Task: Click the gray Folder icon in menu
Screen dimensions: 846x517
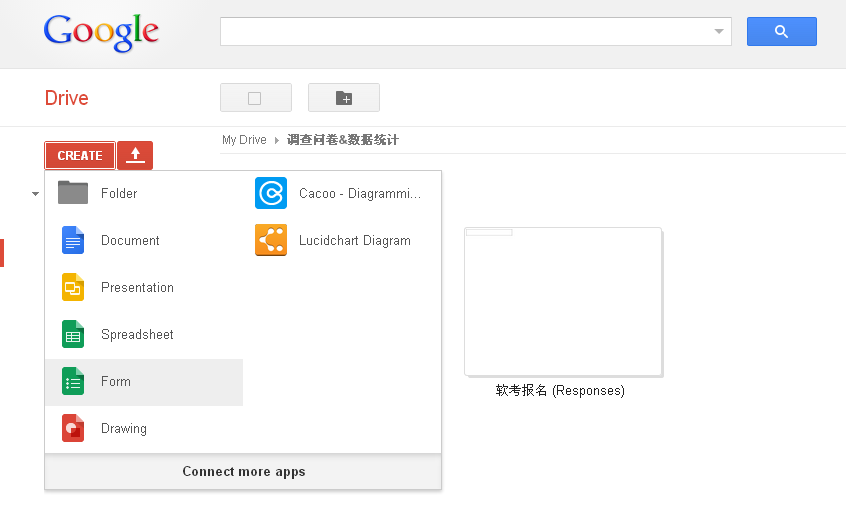Action: tap(73, 193)
